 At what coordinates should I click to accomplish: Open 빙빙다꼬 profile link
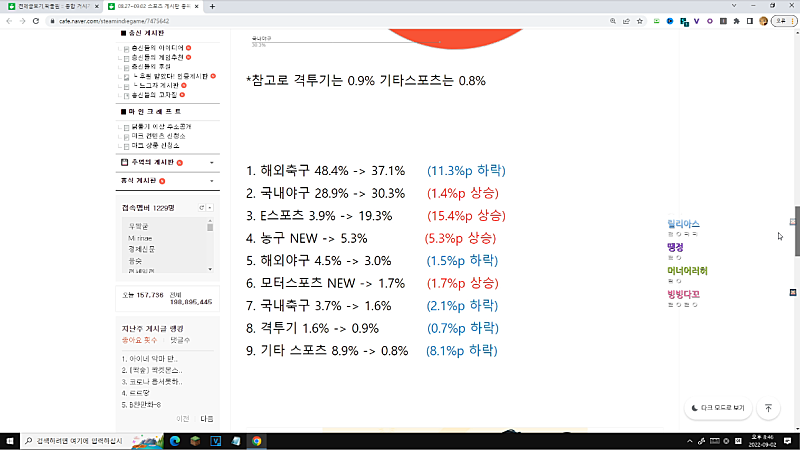tap(683, 294)
